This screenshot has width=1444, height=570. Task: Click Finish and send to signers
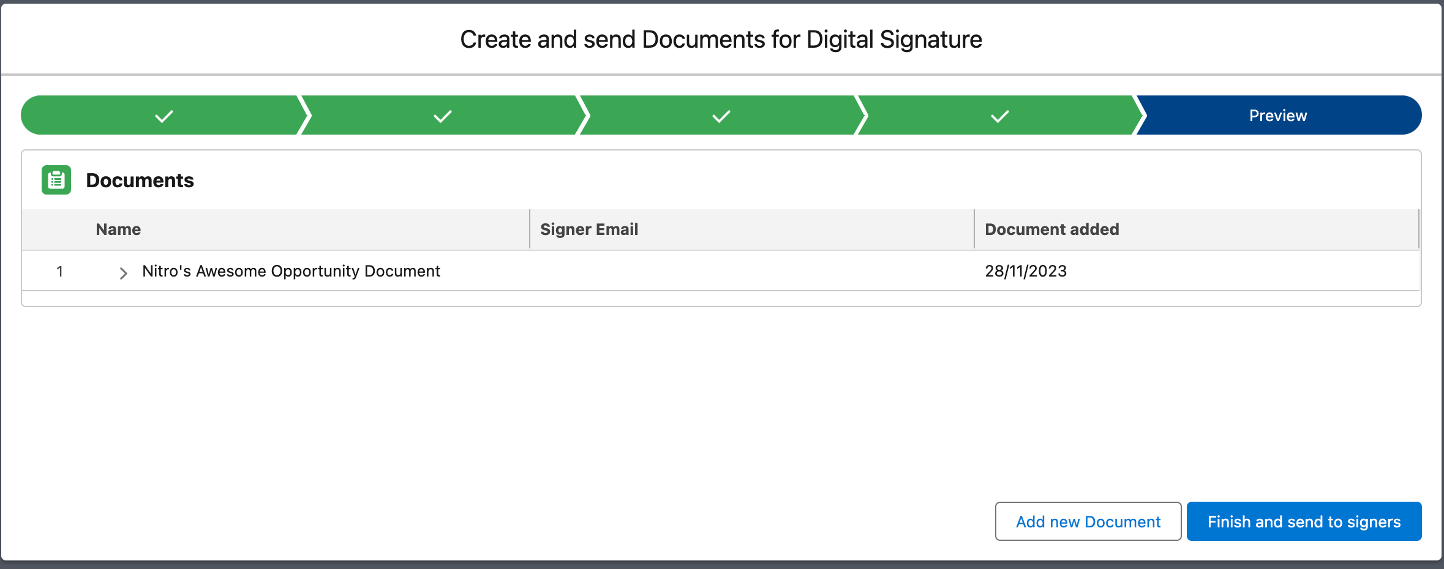pos(1303,522)
